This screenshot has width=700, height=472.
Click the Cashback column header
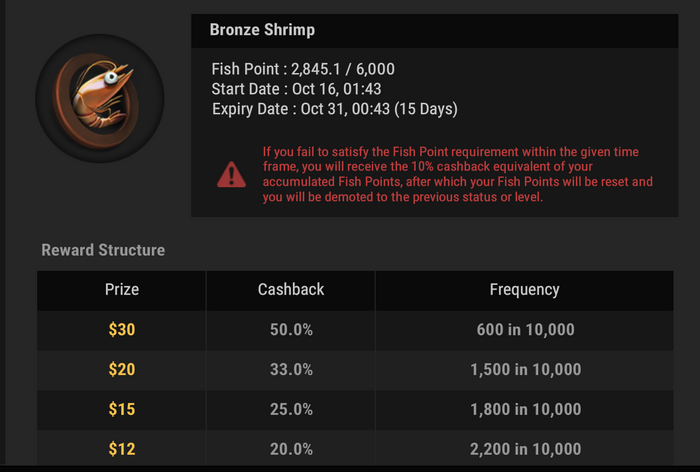coord(291,290)
